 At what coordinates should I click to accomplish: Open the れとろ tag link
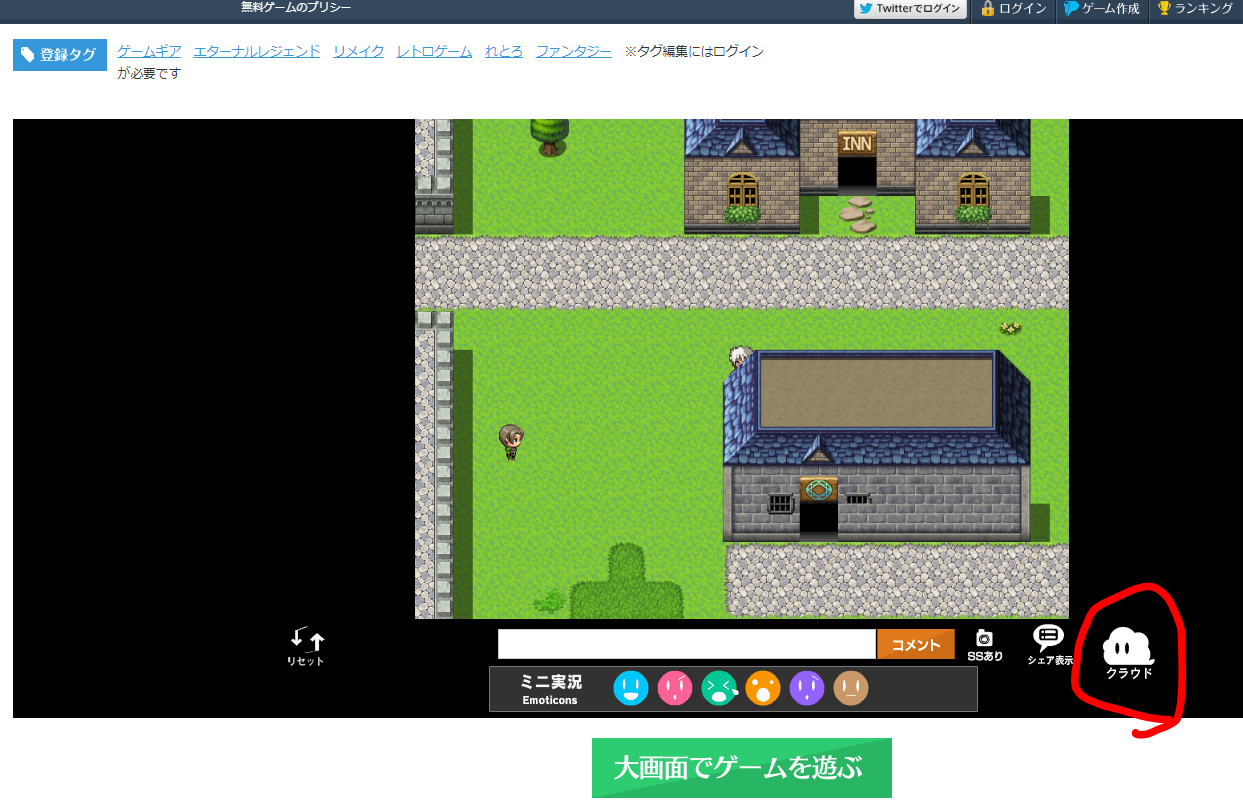(504, 51)
